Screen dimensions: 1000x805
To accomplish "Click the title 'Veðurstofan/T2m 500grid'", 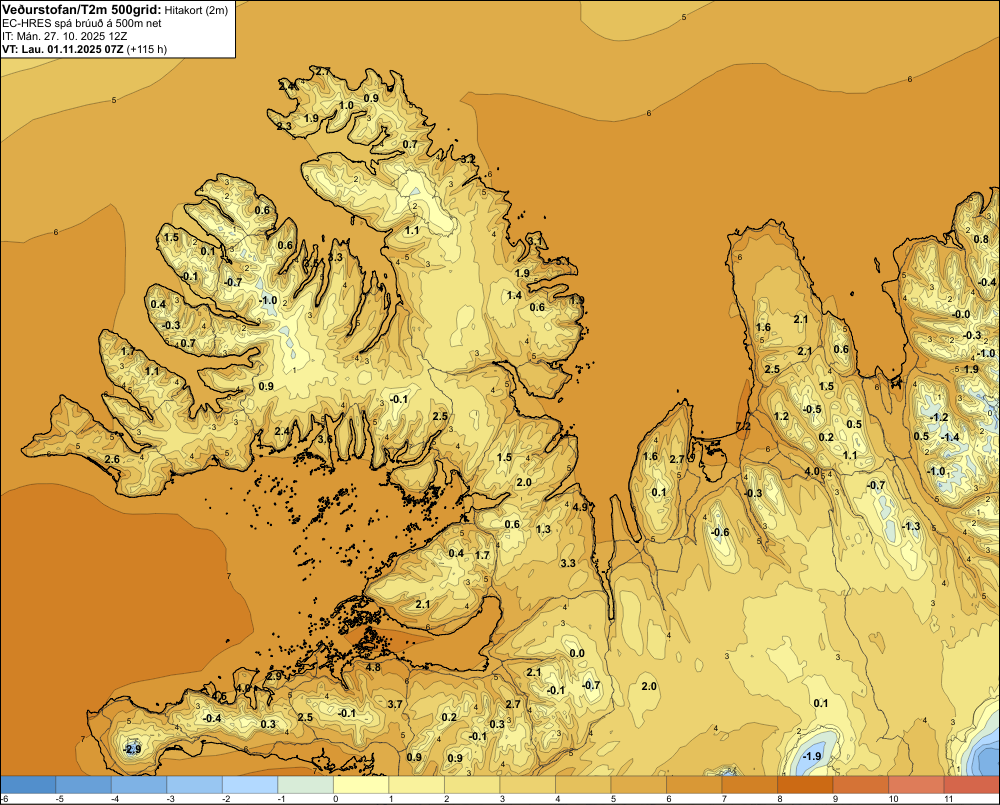I will tap(82, 10).
